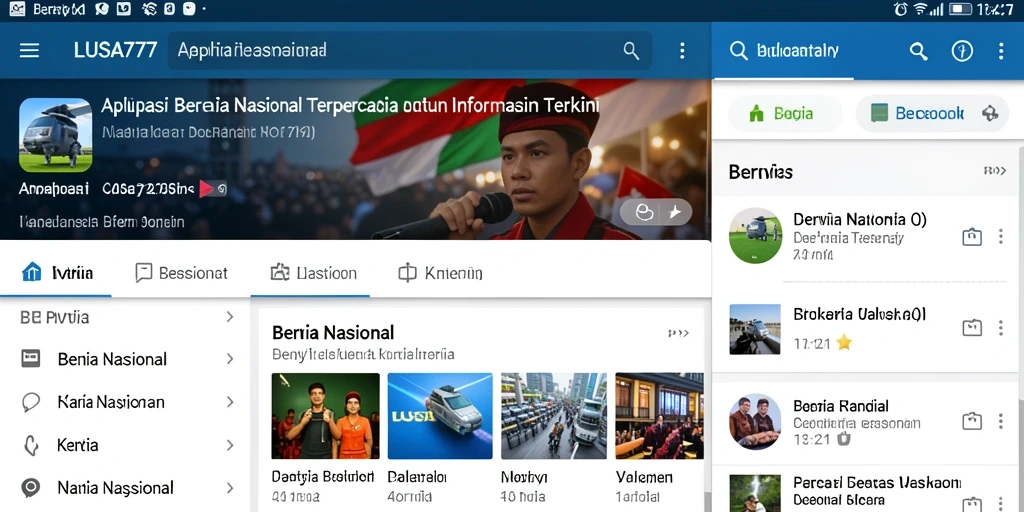Click the location pin icon beside Nantia Nagsional
Screen dimensions: 1024x512
31,488
